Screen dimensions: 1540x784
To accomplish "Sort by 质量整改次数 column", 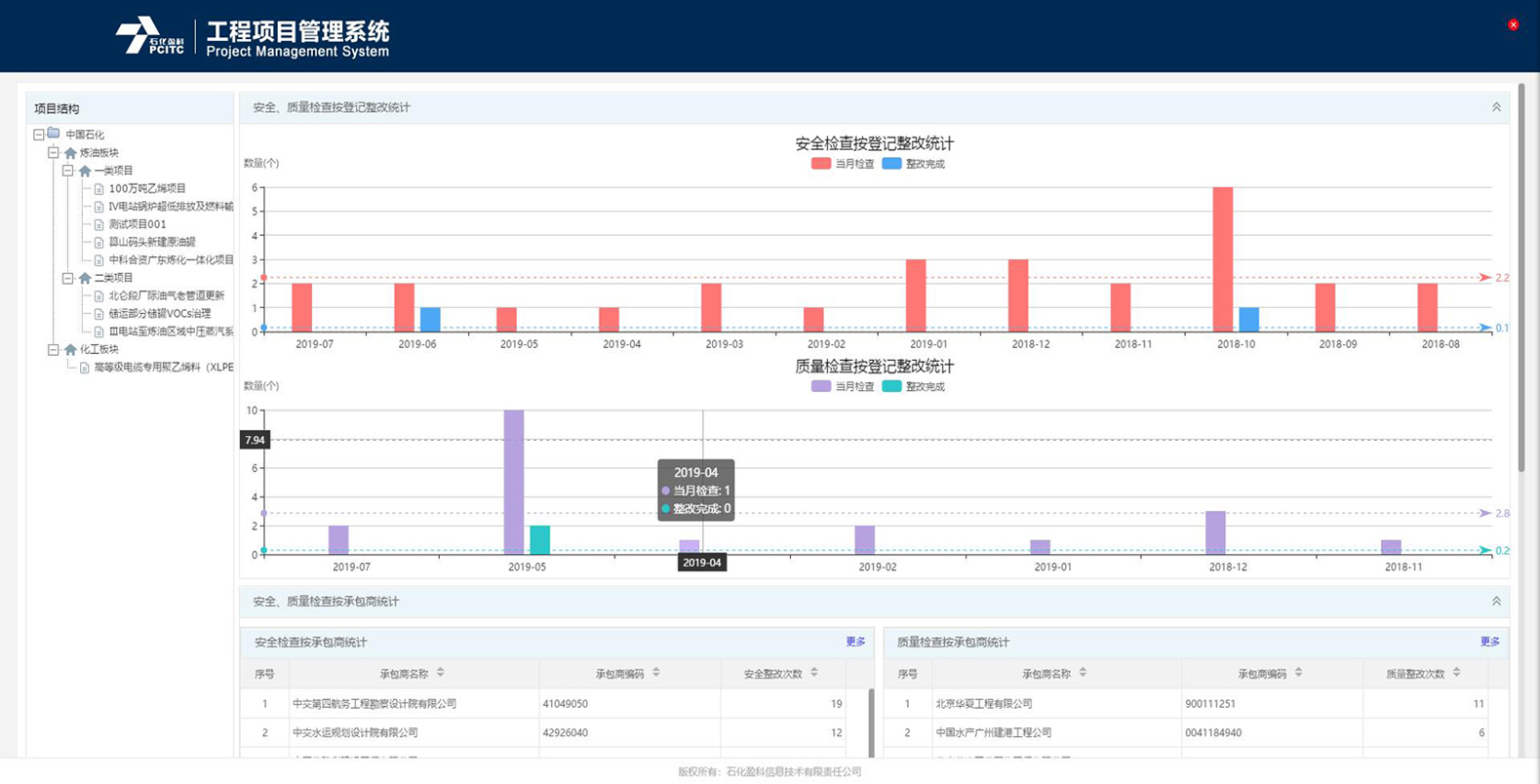I will (1457, 673).
